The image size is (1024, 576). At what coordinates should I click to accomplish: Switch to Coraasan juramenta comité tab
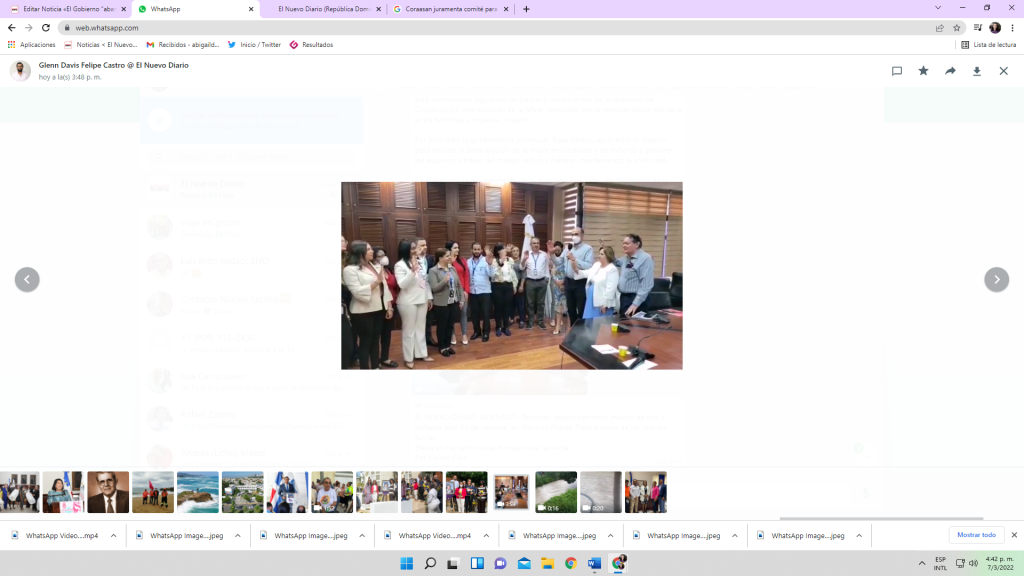[445, 9]
